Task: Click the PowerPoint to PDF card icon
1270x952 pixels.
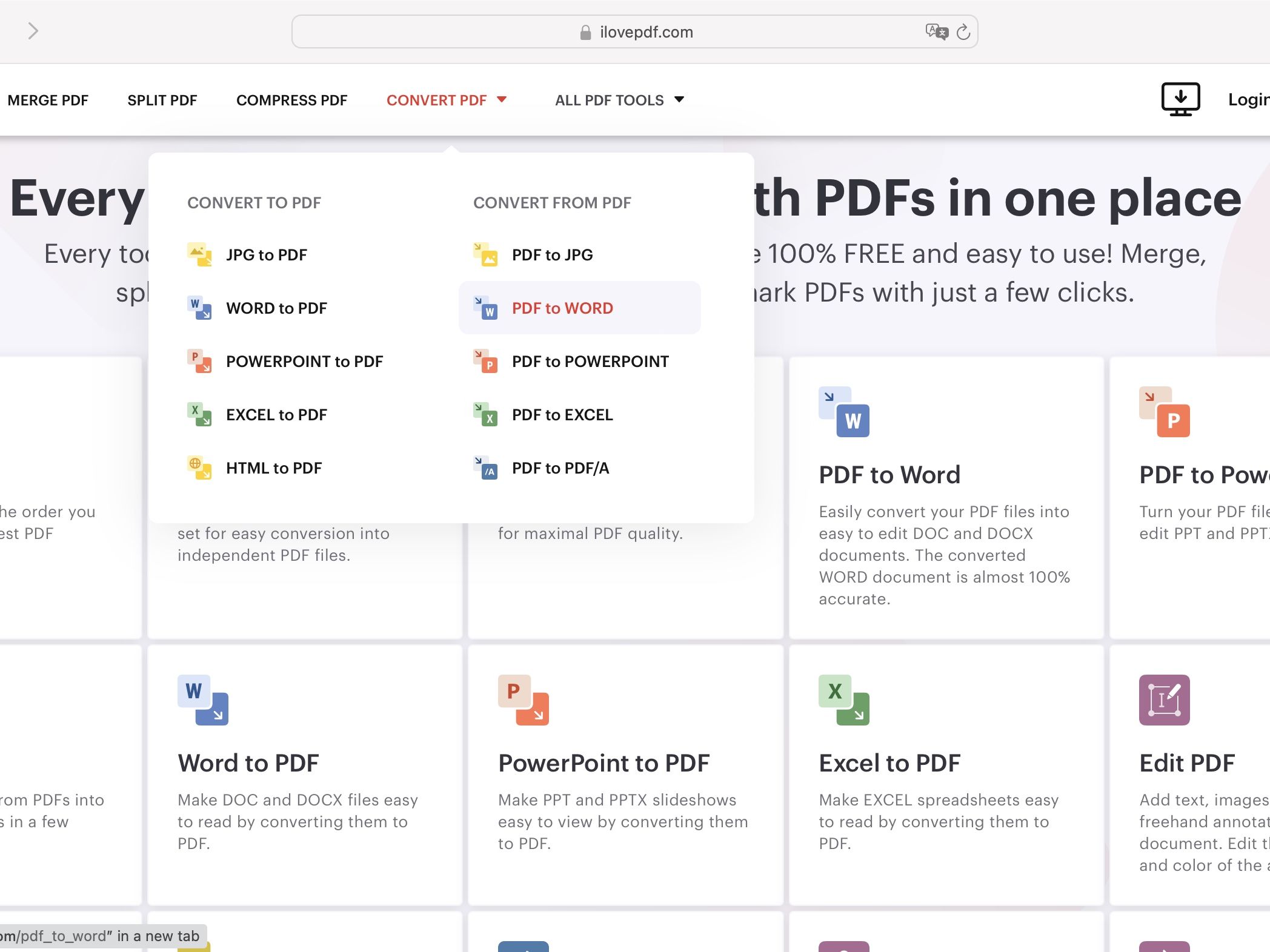Action: (x=523, y=699)
